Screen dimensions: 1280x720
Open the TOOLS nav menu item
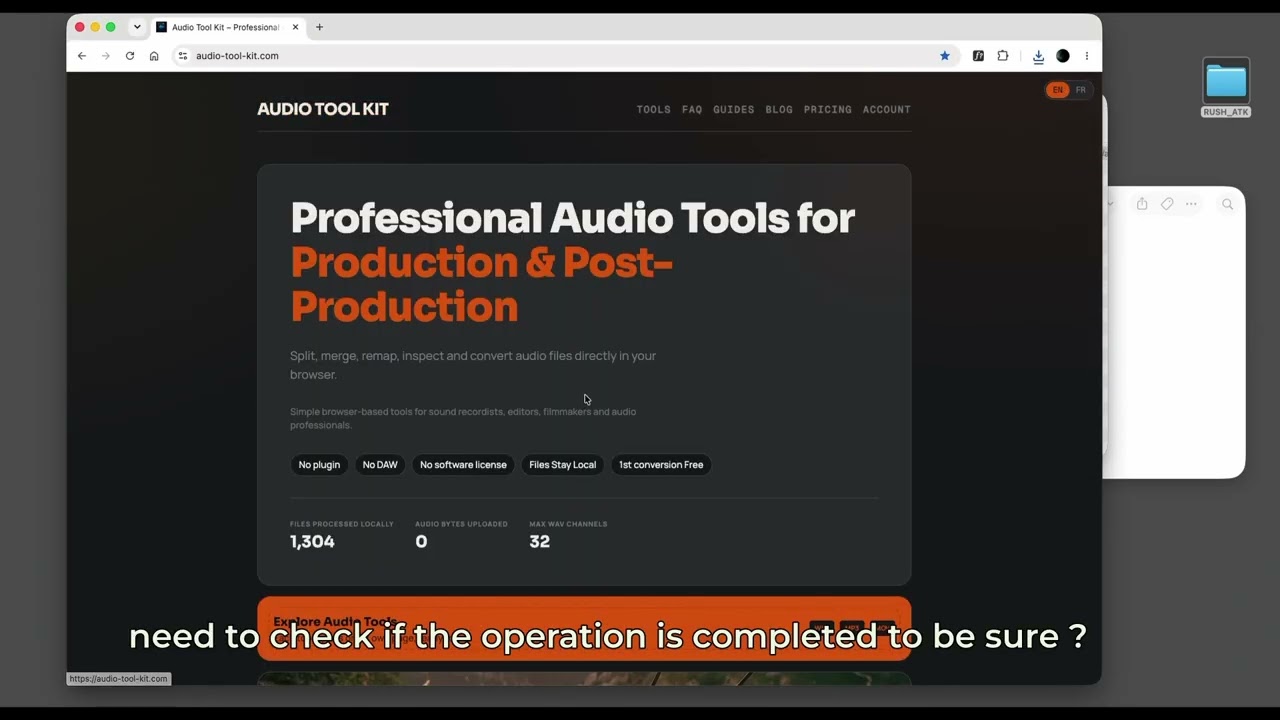point(653,110)
